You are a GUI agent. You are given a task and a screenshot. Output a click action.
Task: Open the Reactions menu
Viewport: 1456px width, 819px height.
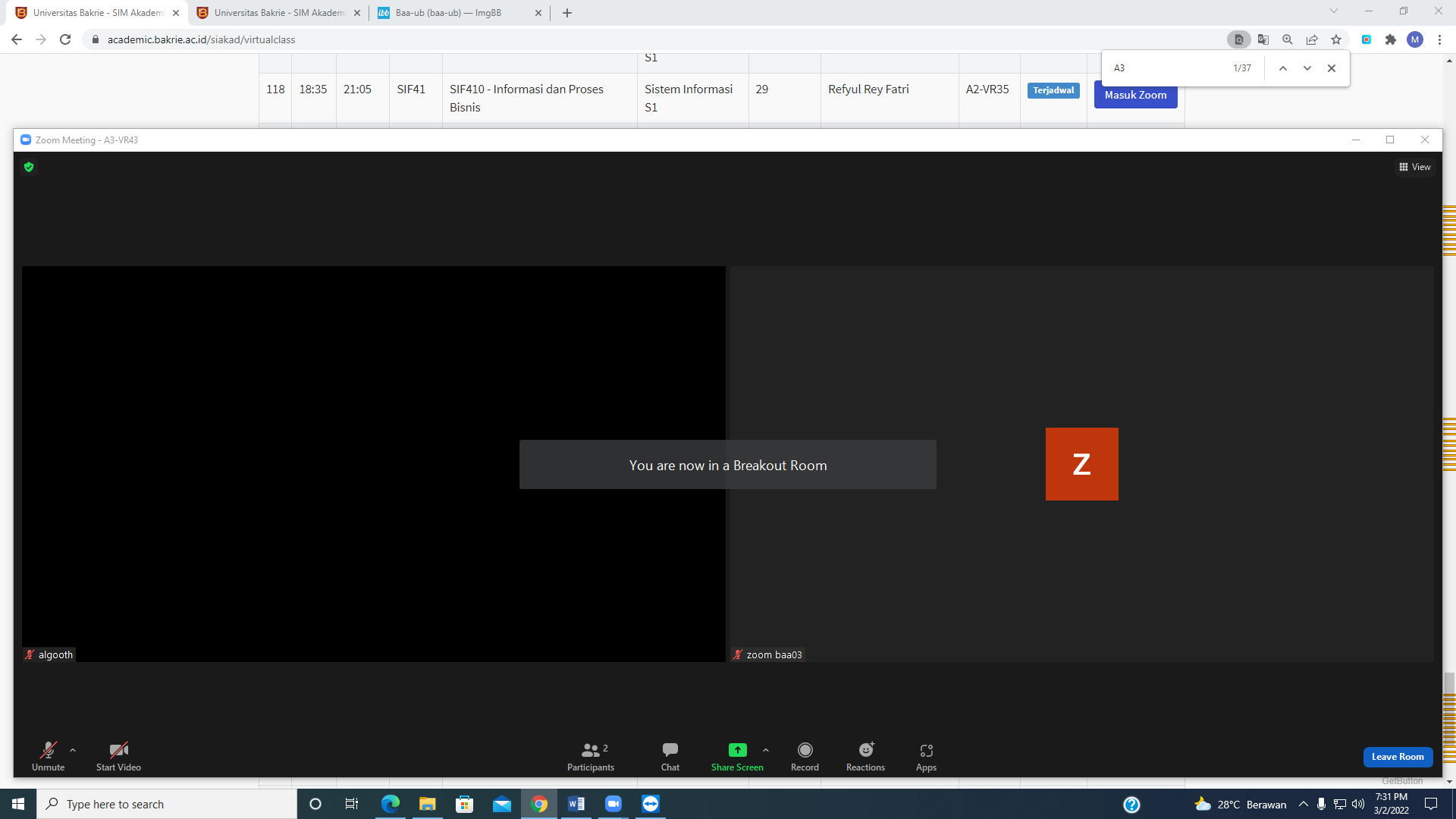coord(865,756)
